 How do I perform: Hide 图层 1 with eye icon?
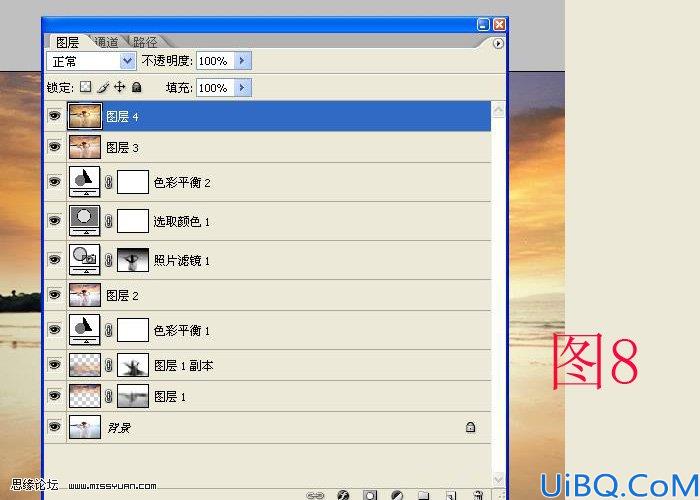[x=54, y=396]
